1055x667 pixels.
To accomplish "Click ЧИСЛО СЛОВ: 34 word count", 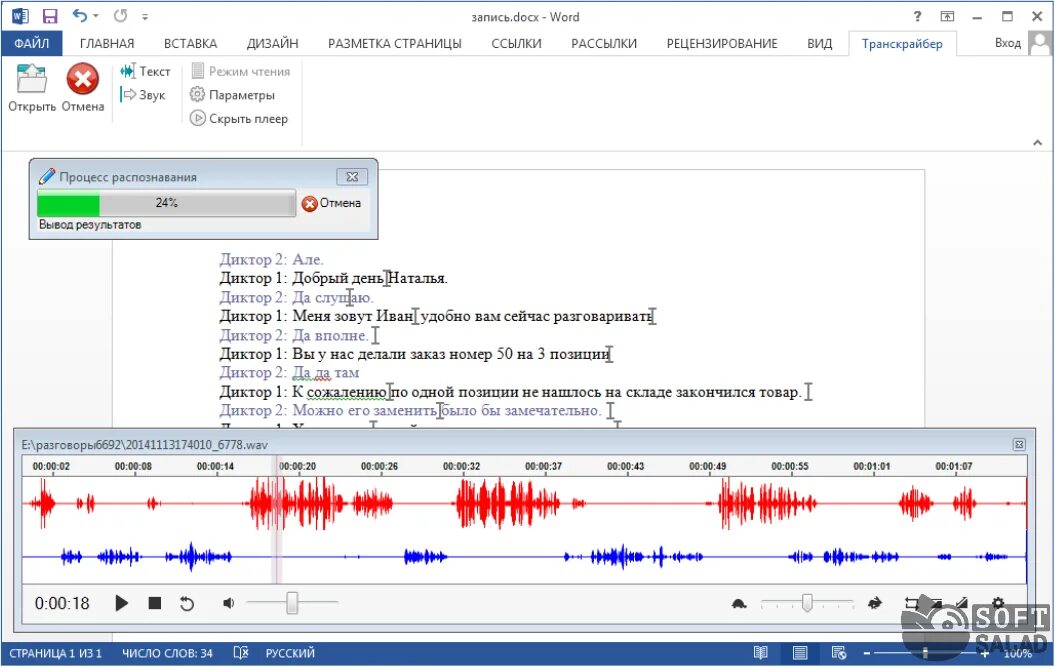I will coord(168,653).
